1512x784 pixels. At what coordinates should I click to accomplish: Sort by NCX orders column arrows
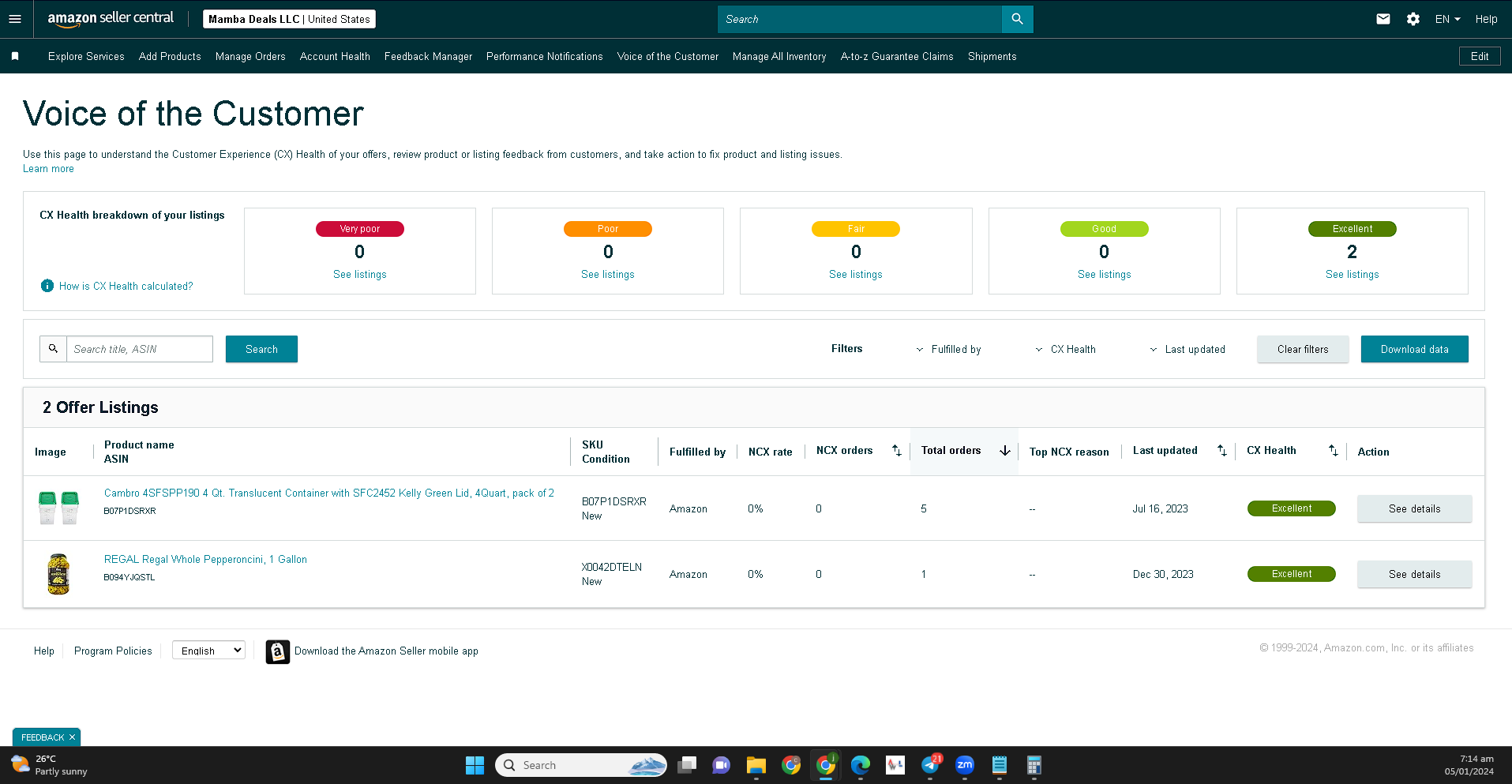[896, 451]
